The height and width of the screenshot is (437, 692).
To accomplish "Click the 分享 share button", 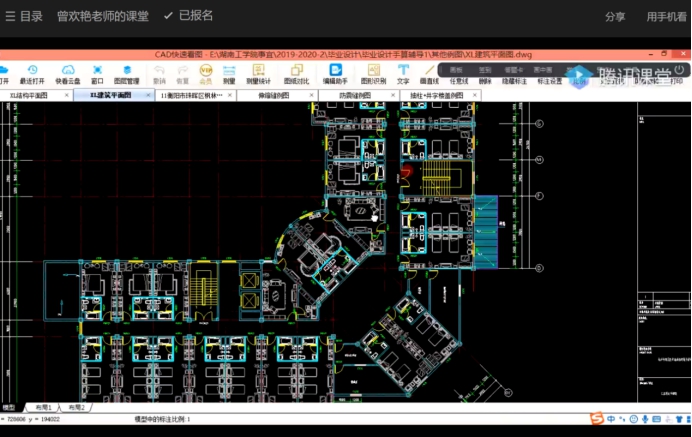I will pos(615,16).
